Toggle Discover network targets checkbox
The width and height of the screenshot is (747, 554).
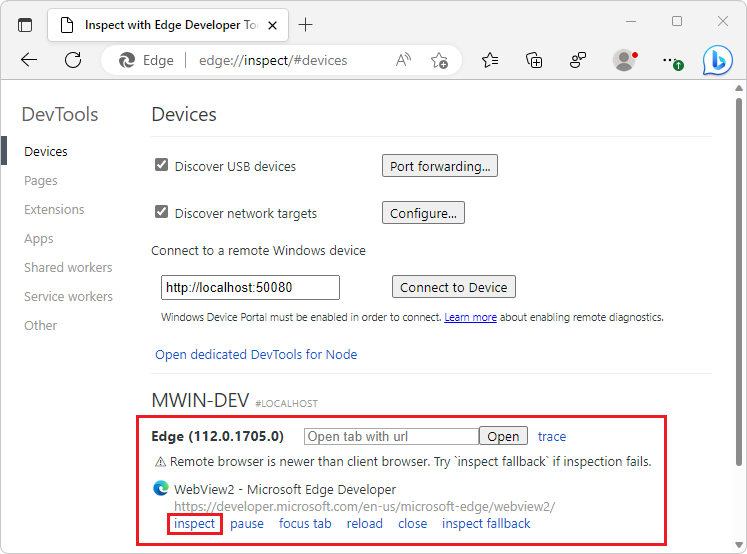[x=162, y=212]
